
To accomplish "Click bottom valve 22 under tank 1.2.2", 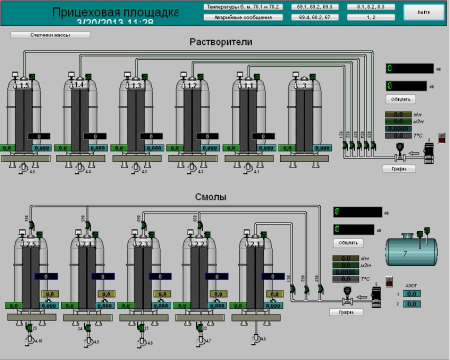I will point(200,328).
